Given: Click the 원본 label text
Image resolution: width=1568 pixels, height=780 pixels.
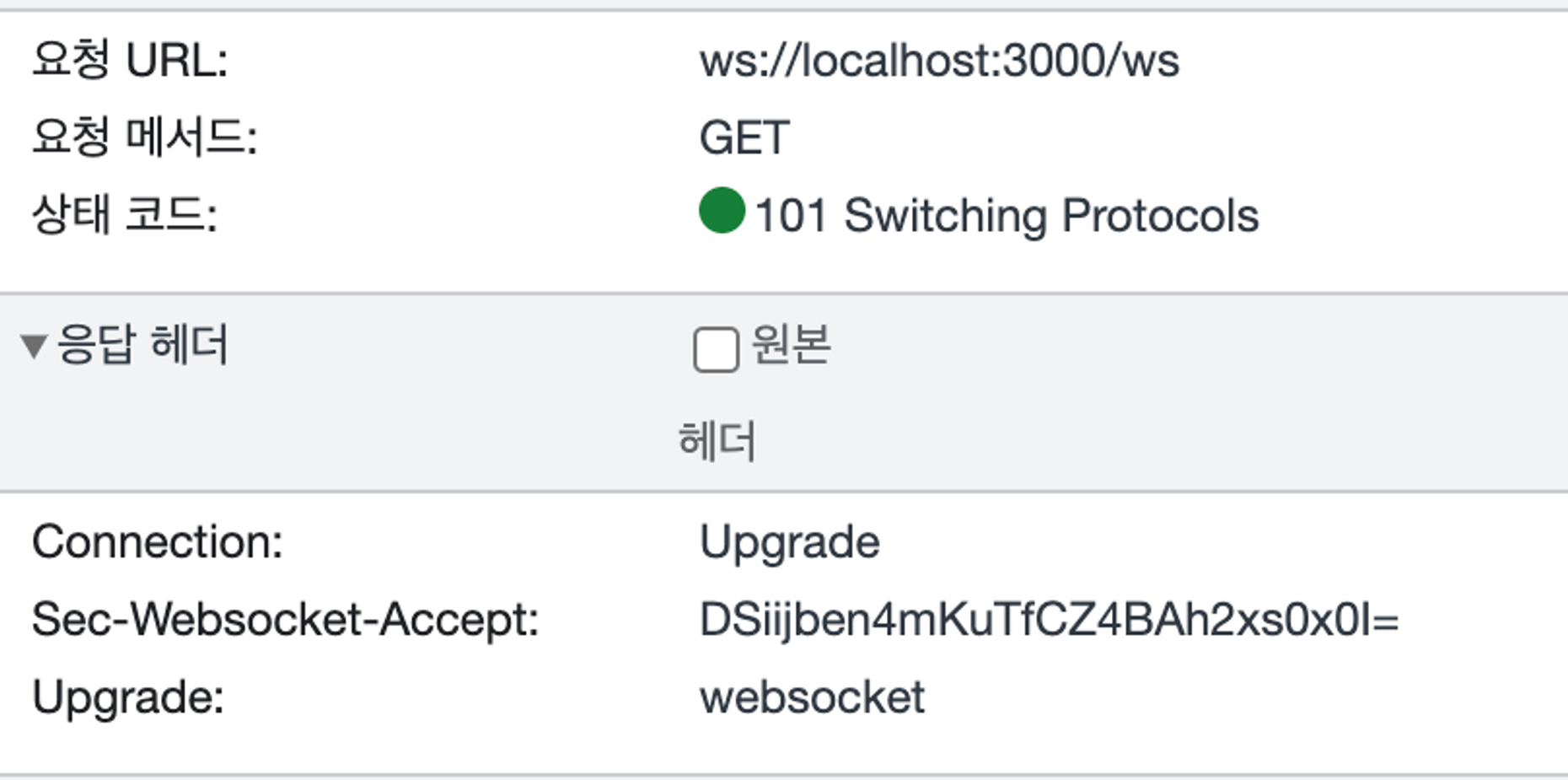Looking at the screenshot, I should (x=791, y=345).
